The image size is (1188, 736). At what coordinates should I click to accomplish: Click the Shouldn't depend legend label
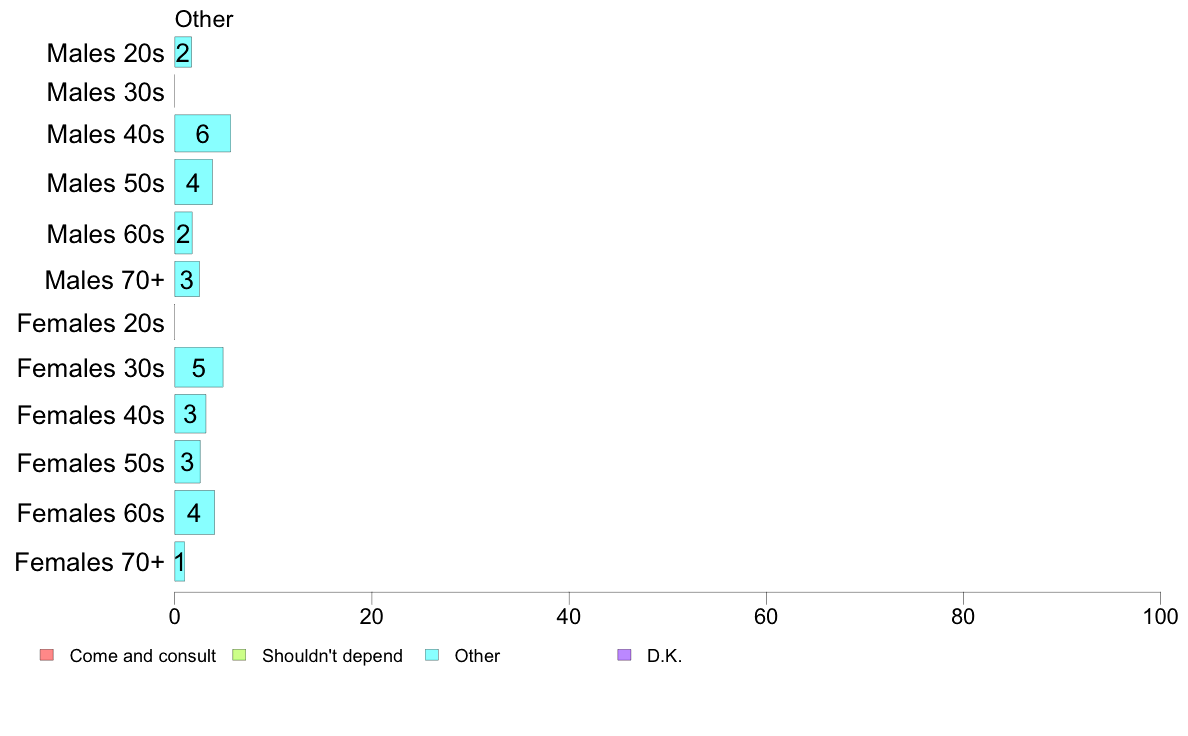(332, 656)
